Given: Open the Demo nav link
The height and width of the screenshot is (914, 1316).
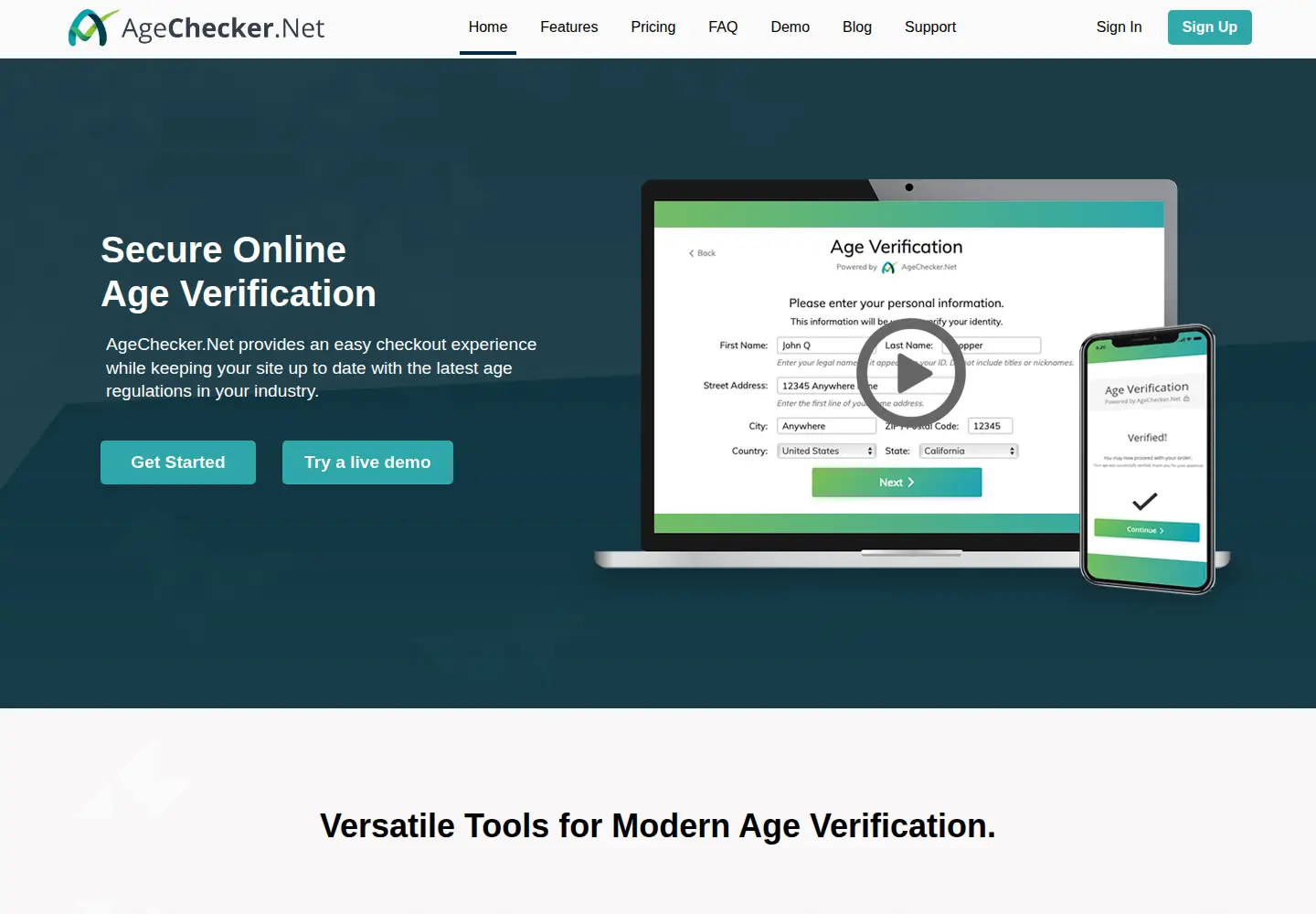Looking at the screenshot, I should pyautogui.click(x=791, y=27).
